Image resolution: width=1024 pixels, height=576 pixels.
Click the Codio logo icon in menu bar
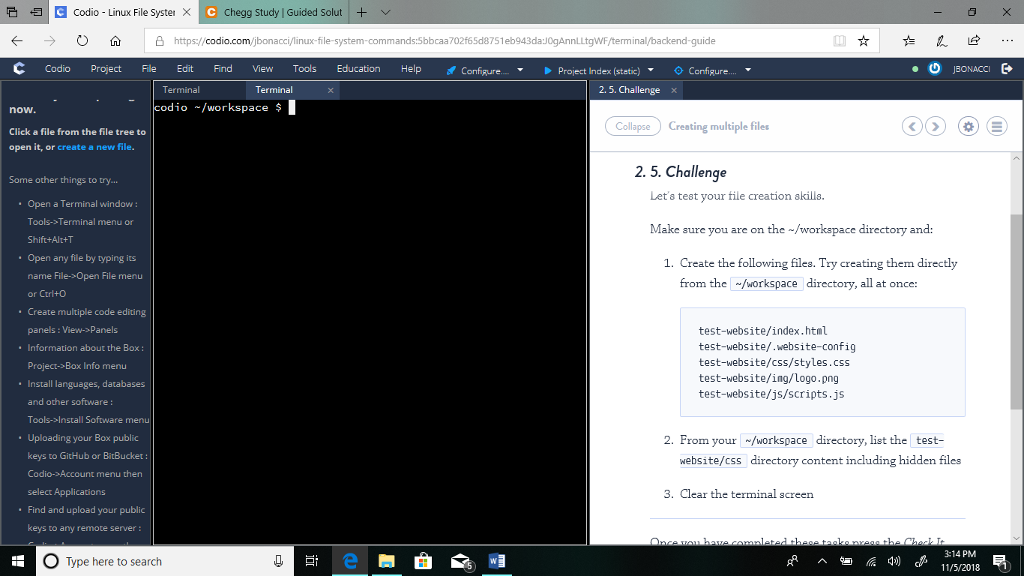(x=19, y=69)
